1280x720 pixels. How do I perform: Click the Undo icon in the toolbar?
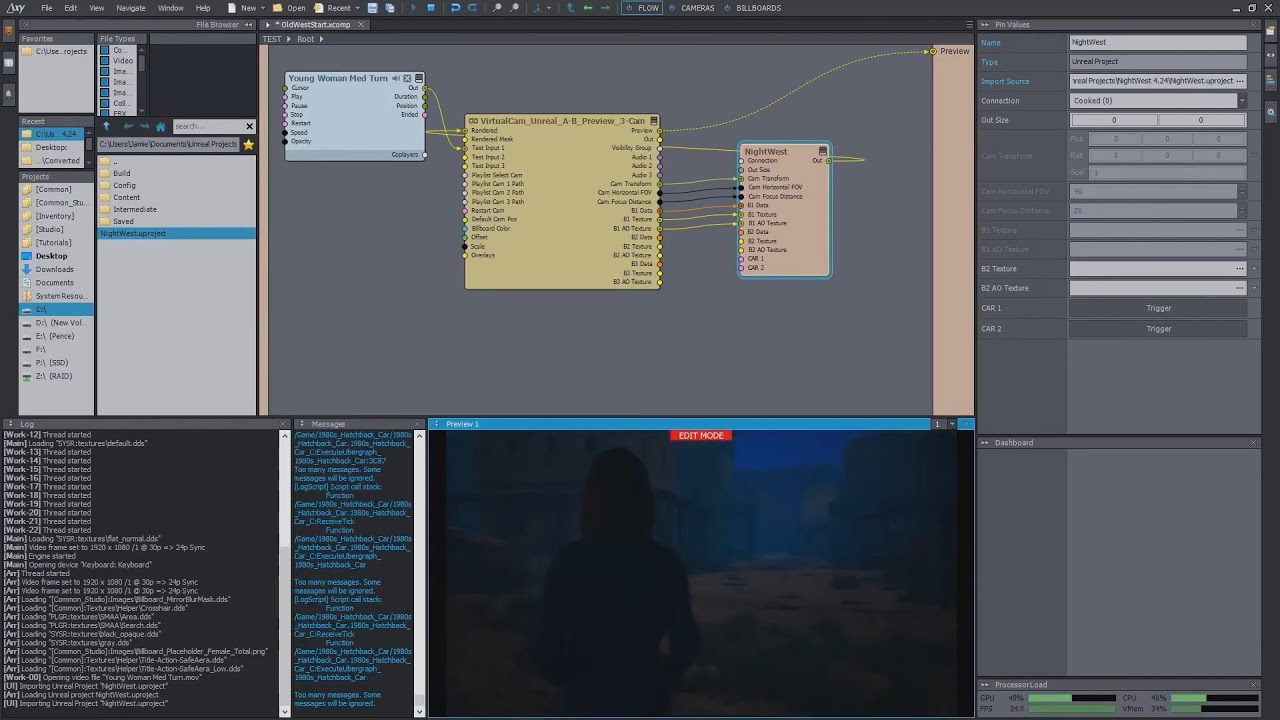click(x=456, y=8)
